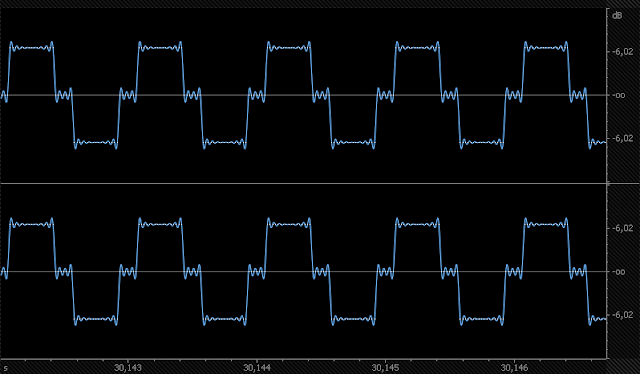Click the top channel's -oo center level label
640x374 pixels.
tap(619, 95)
